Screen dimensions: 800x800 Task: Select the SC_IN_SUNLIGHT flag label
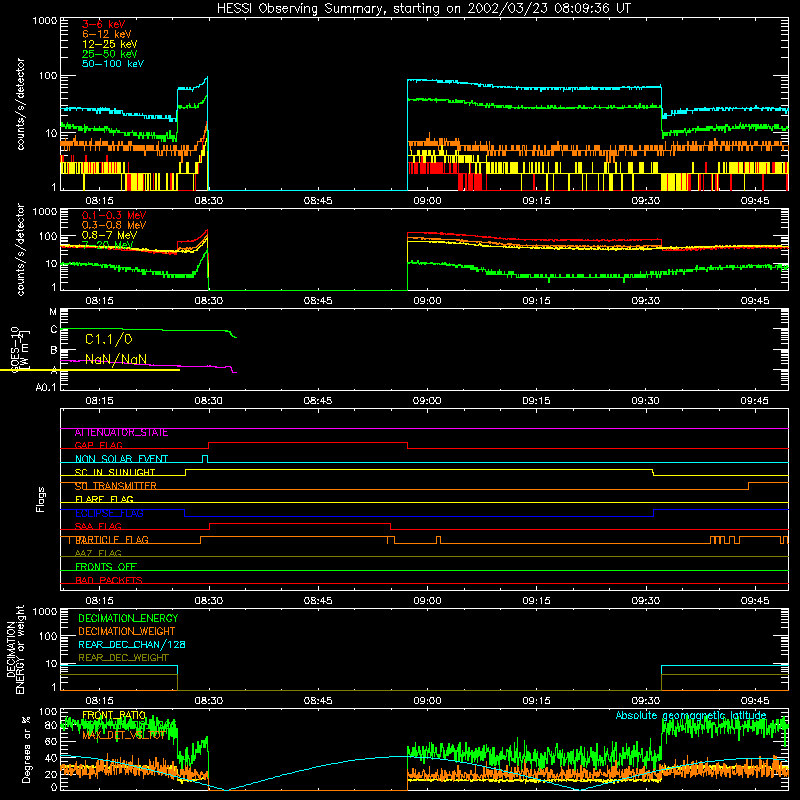click(115, 472)
